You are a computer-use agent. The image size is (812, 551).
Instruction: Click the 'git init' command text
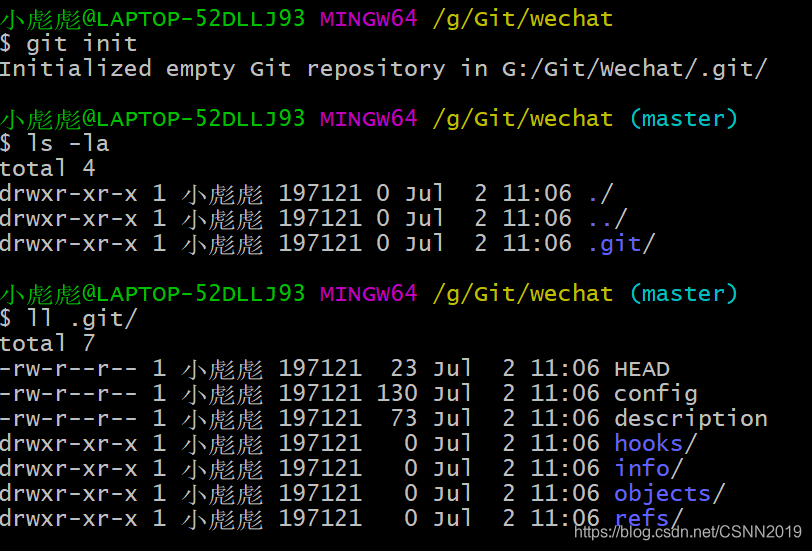82,44
